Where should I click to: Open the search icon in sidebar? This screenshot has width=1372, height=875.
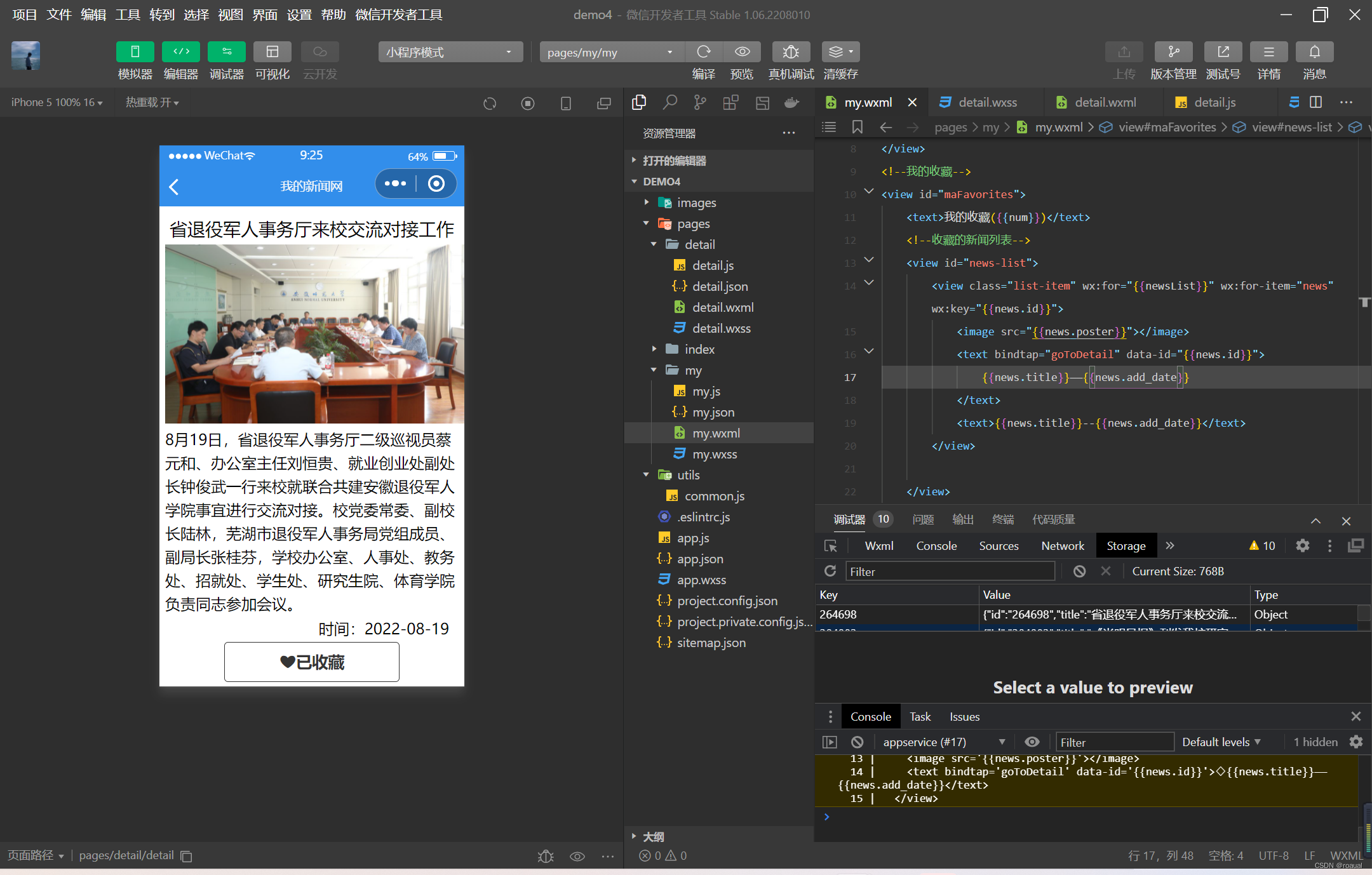669,102
